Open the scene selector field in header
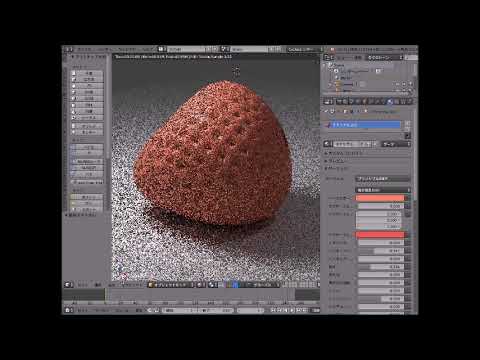The height and width of the screenshot is (360, 480). click(249, 49)
